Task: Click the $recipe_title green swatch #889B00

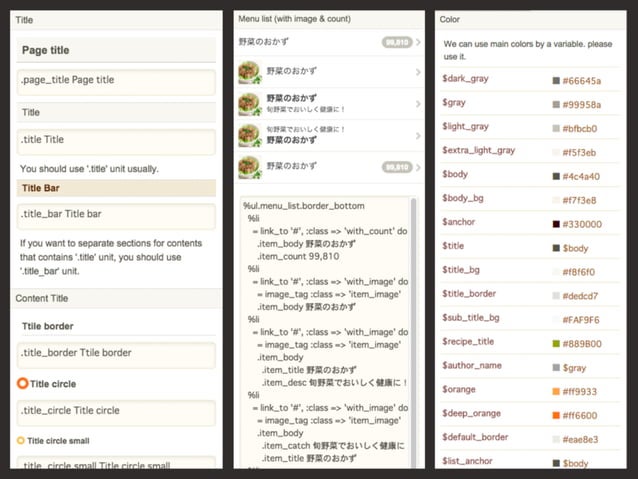Action: (556, 343)
